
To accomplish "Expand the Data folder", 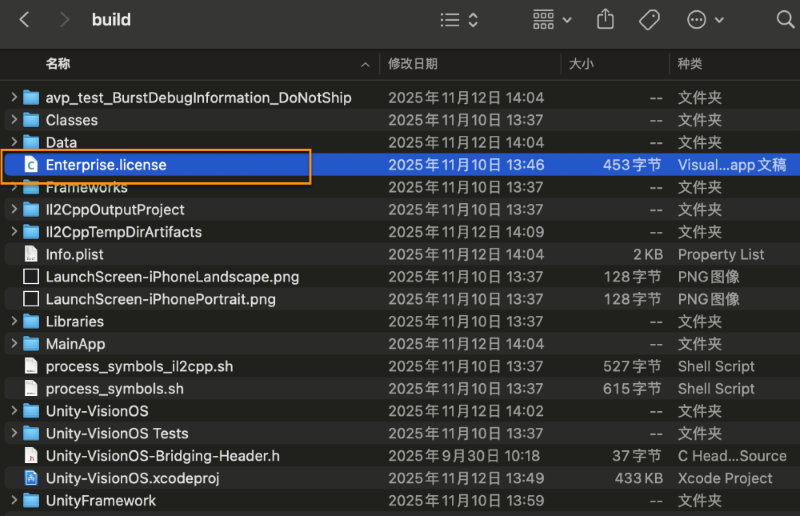I will pos(14,142).
